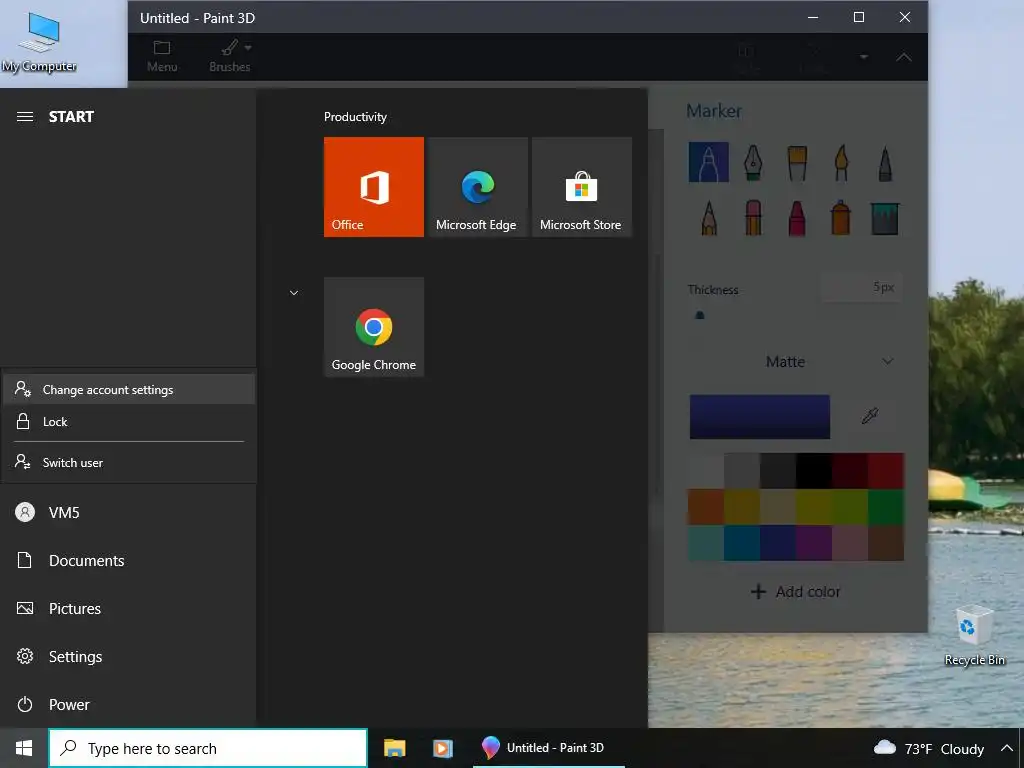
Task: Collapse the Paint 3D ribbon arrow
Action: (904, 57)
